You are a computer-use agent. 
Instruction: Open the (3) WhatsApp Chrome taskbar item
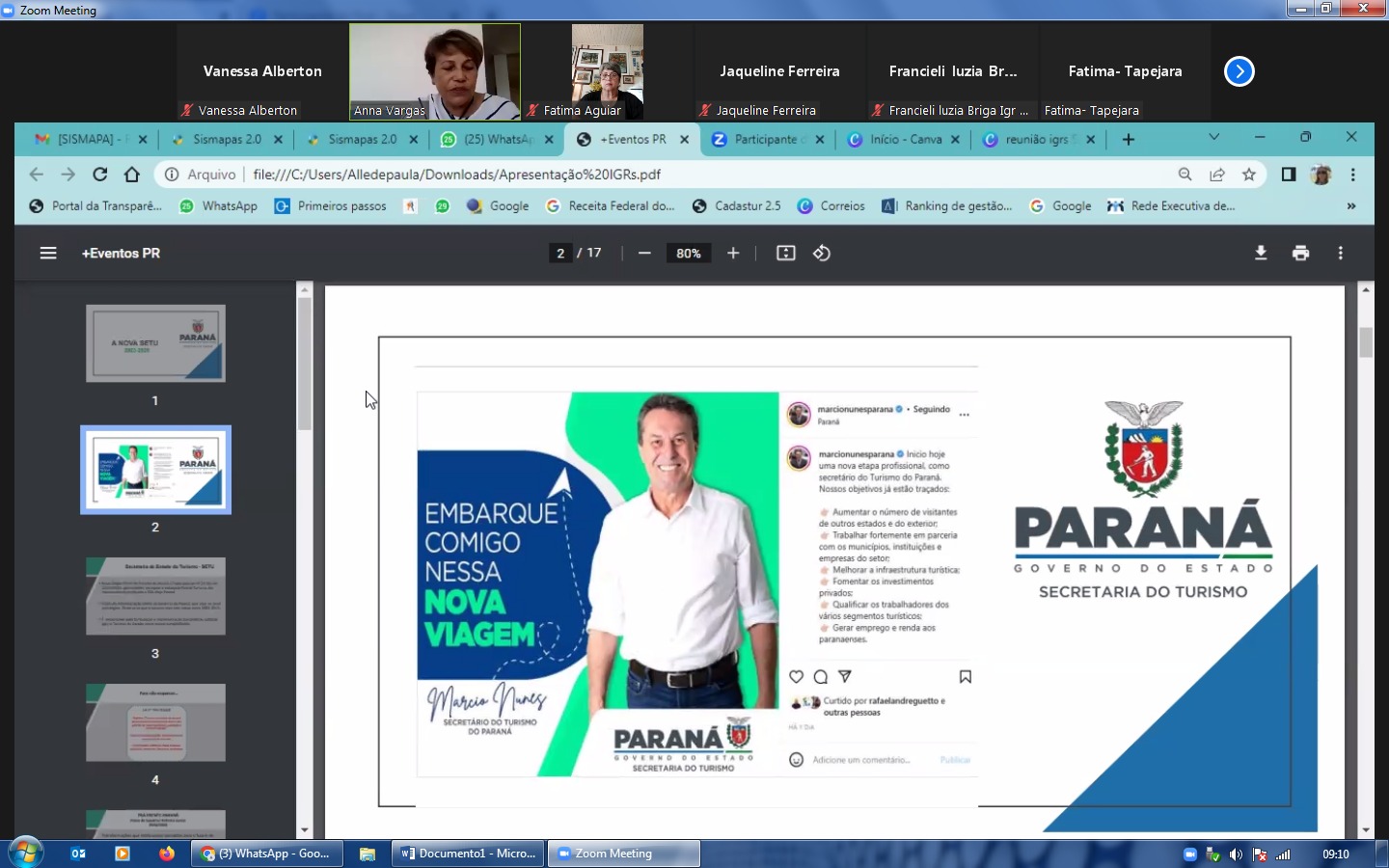268,854
